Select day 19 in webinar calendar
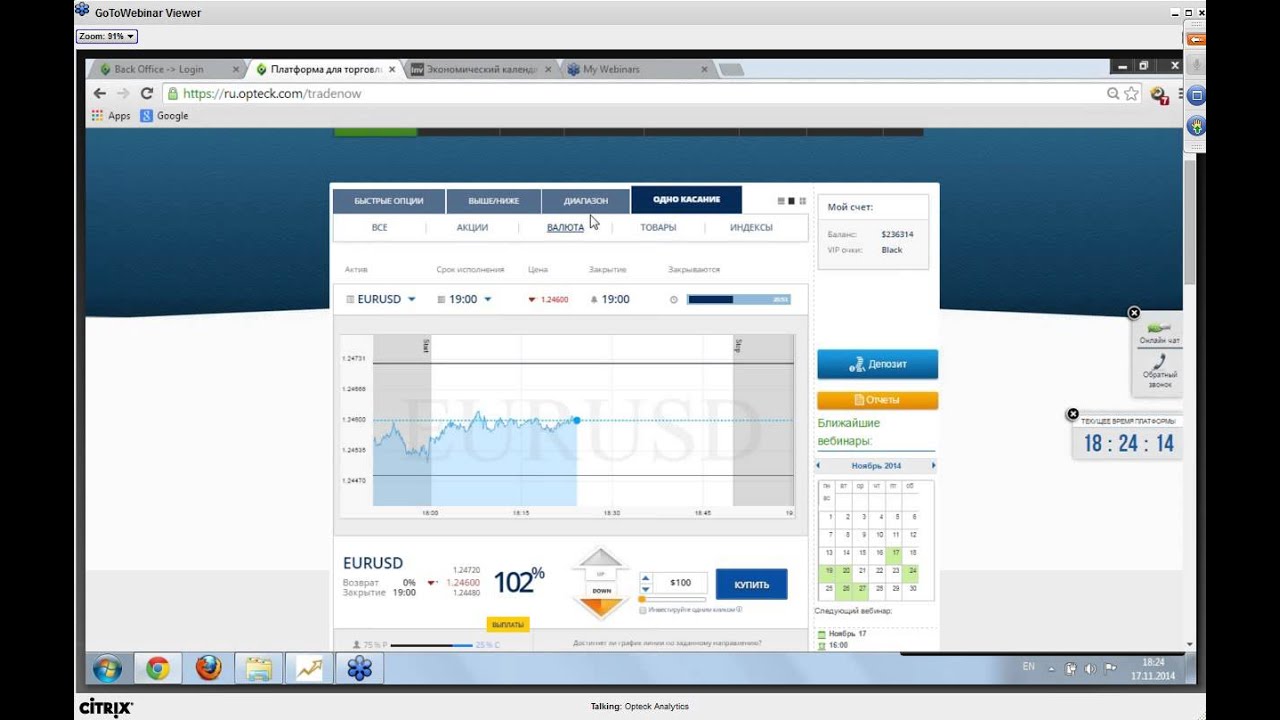Viewport: 1280px width, 720px height. [x=829, y=571]
